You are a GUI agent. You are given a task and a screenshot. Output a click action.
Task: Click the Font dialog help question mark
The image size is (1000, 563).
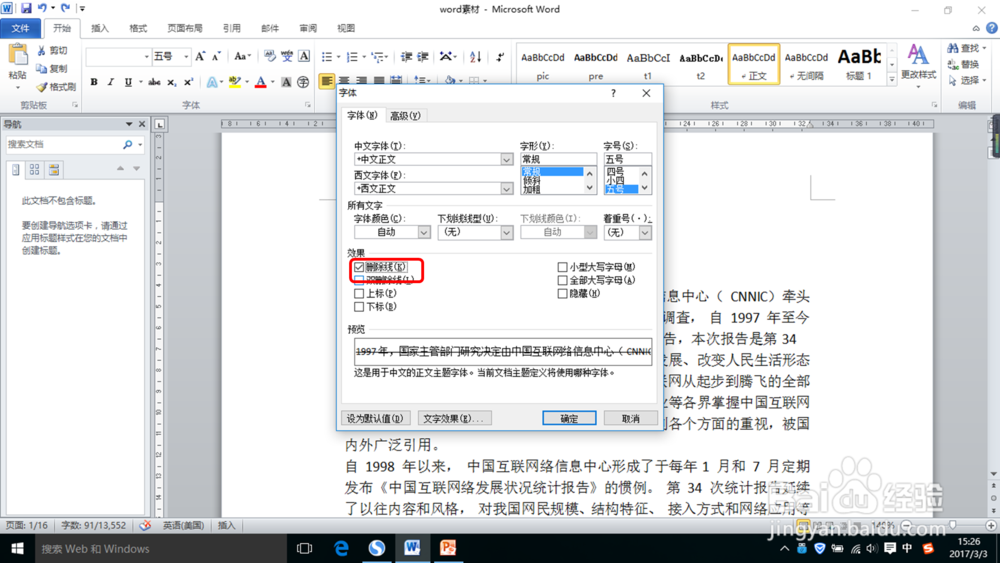click(614, 93)
